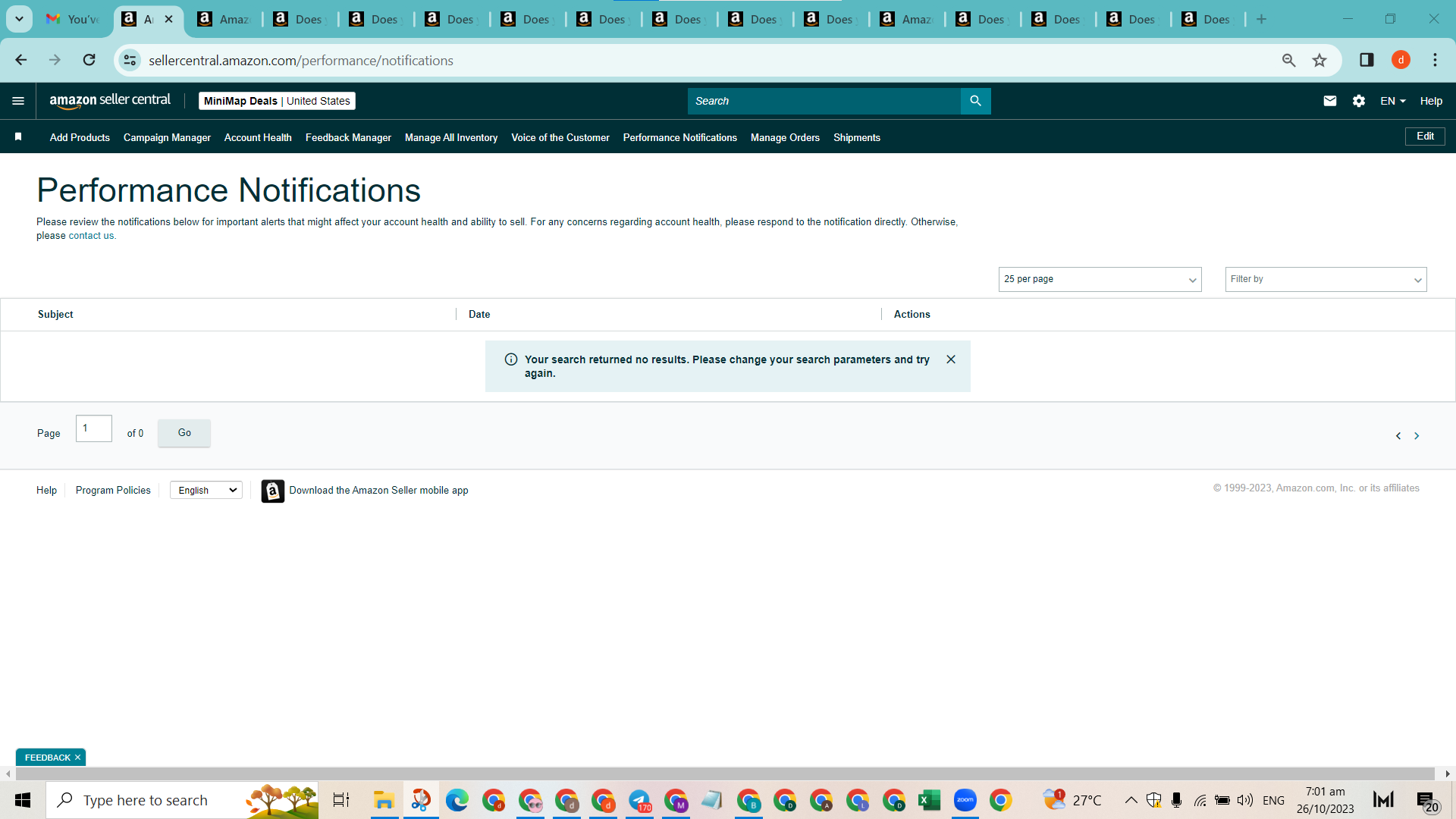Viewport: 1456px width, 819px height.
Task: Open the notification center icon
Action: coord(1426,800)
